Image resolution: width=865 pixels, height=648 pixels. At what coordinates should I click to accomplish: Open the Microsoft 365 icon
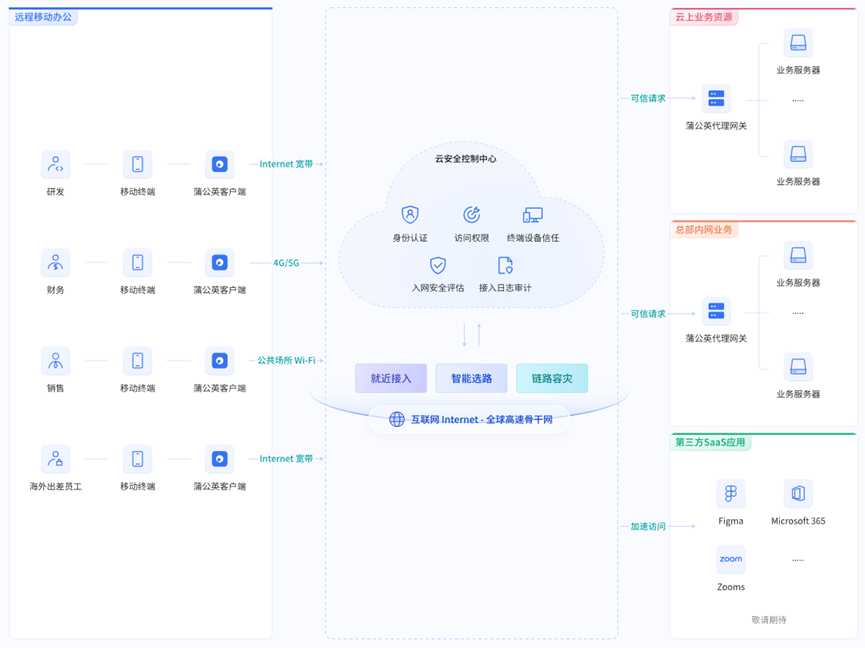(798, 494)
